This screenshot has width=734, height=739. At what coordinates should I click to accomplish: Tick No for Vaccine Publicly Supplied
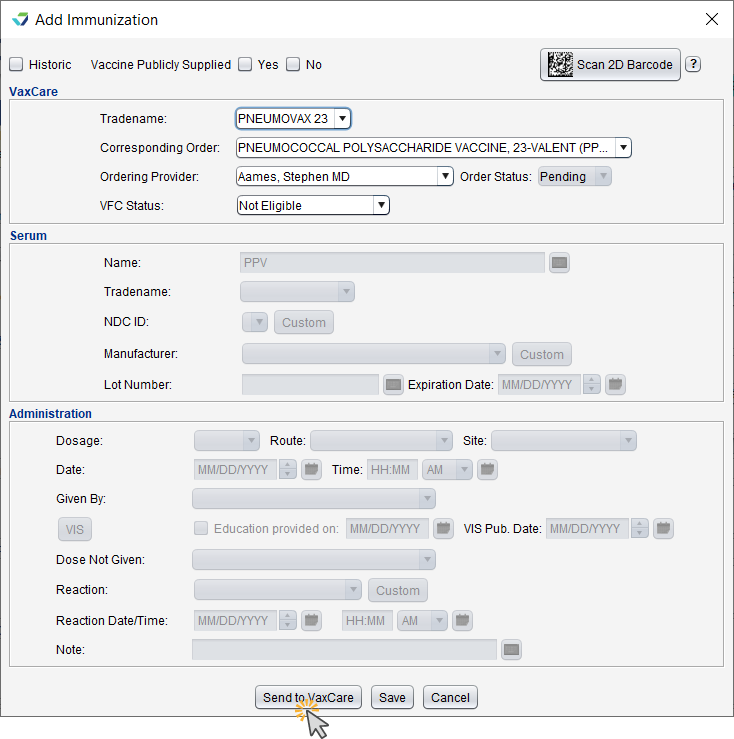click(x=293, y=64)
